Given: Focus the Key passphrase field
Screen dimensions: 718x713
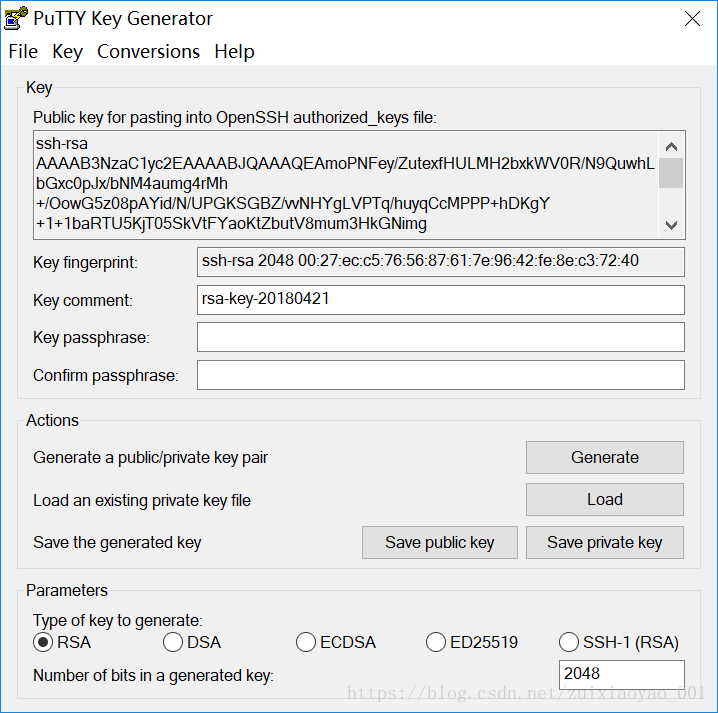Looking at the screenshot, I should [441, 337].
